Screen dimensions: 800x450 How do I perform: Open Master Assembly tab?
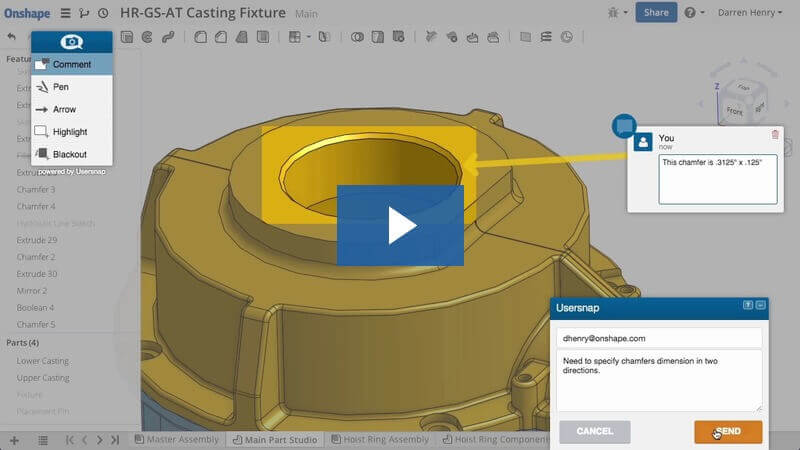[177, 439]
